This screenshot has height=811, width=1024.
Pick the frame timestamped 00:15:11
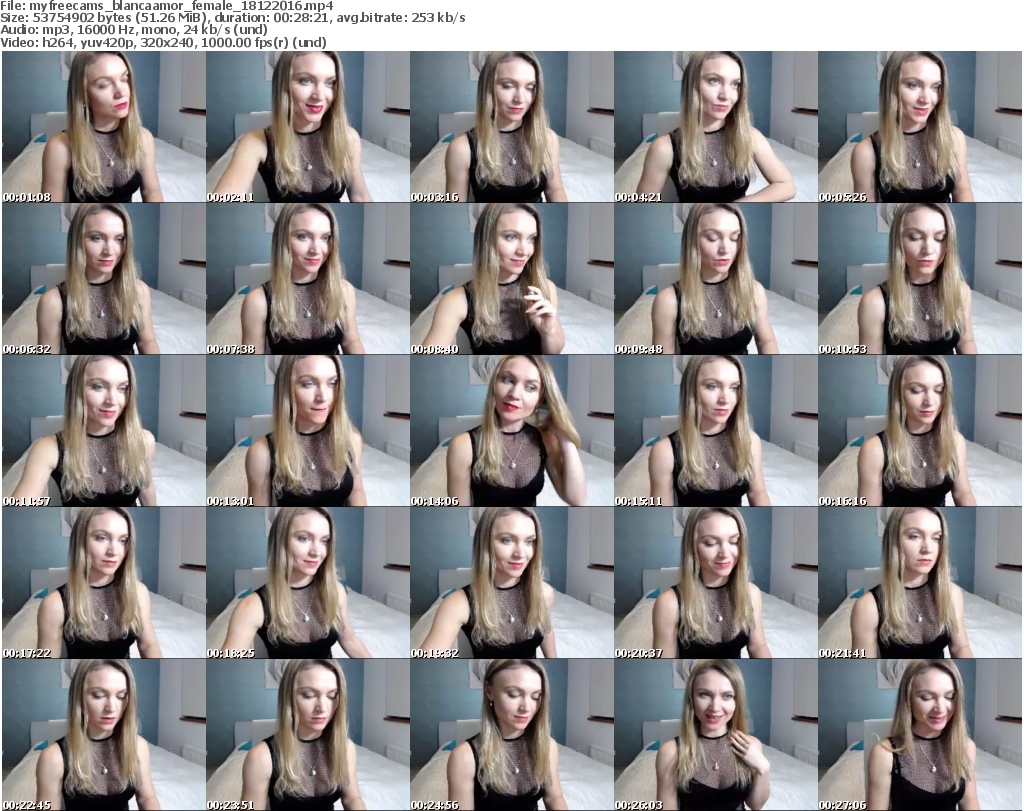[x=716, y=431]
